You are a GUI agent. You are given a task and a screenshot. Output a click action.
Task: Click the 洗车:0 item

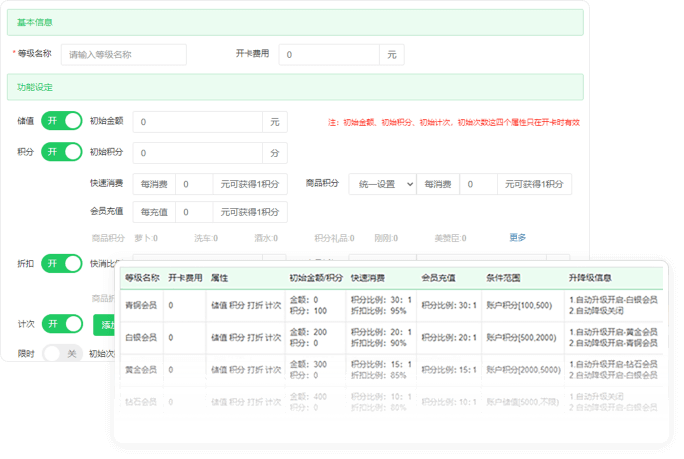coord(206,238)
